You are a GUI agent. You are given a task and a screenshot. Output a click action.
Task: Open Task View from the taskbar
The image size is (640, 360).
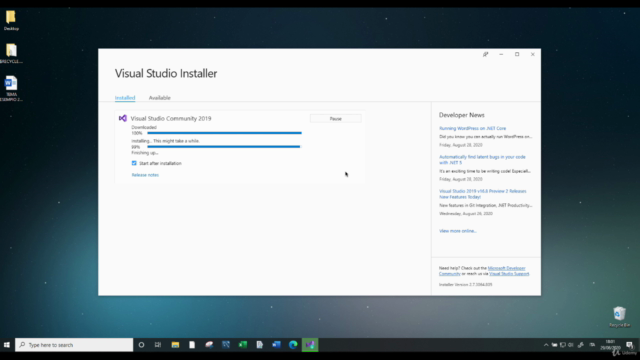click(x=158, y=345)
